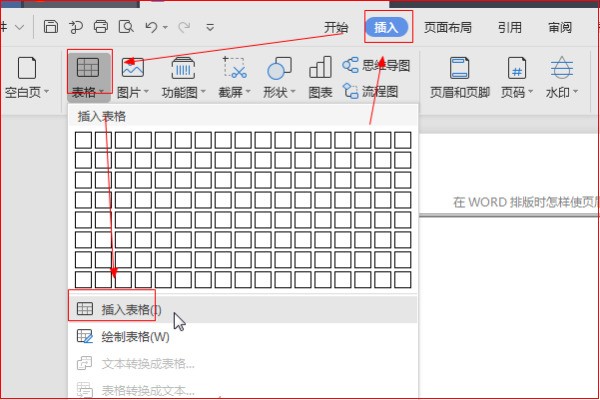The image size is (600, 400).
Task: Choose 绘制表格(W) menu entry
Action: pos(243,337)
